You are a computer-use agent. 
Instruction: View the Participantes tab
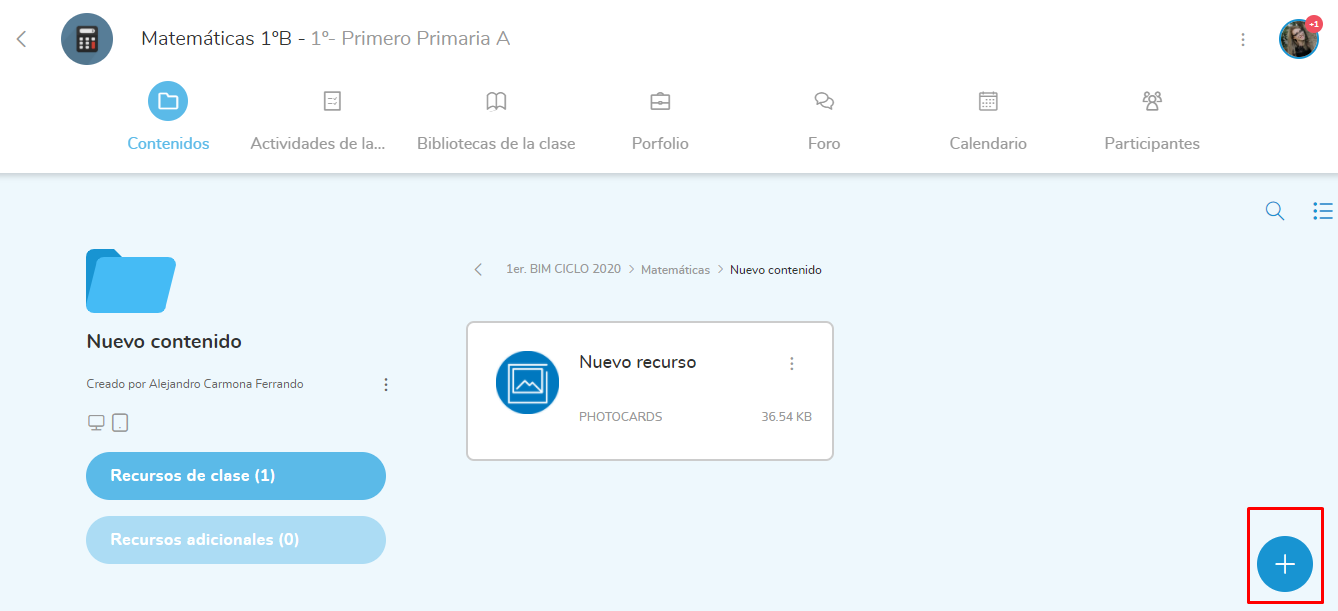[x=1152, y=119]
